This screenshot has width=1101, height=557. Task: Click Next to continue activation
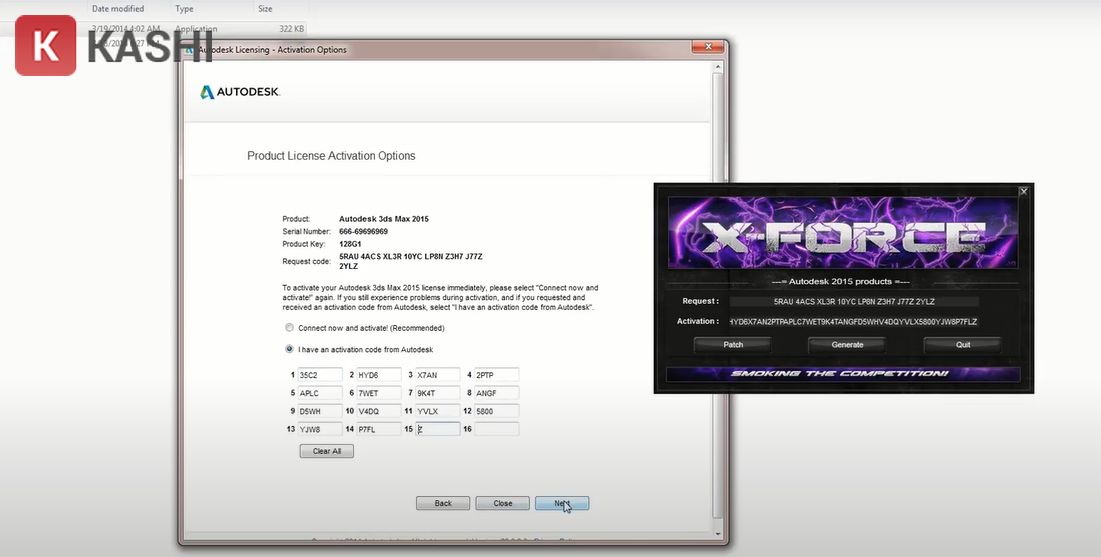coord(562,503)
